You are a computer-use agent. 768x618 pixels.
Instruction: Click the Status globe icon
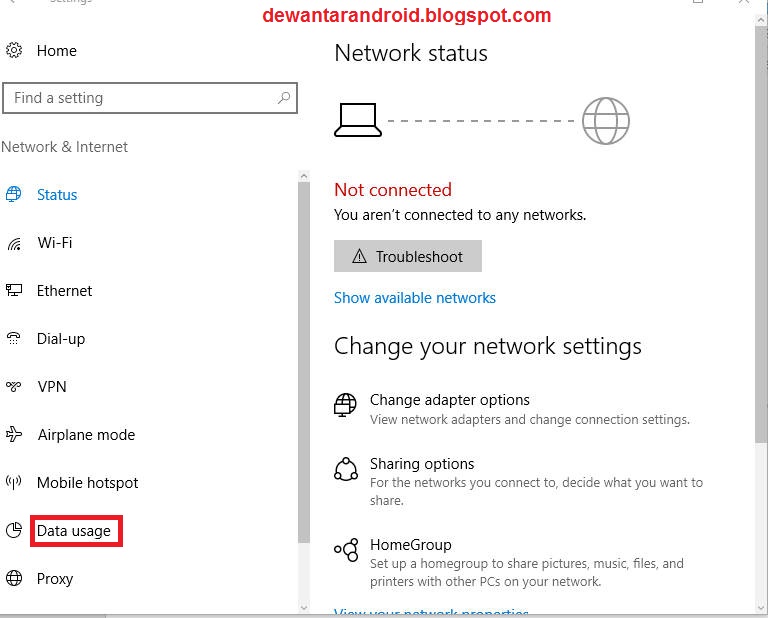(14, 194)
